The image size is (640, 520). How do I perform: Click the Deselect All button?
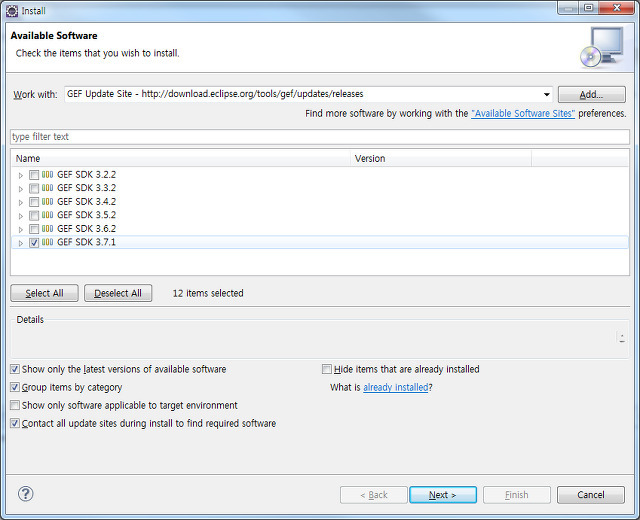click(118, 293)
